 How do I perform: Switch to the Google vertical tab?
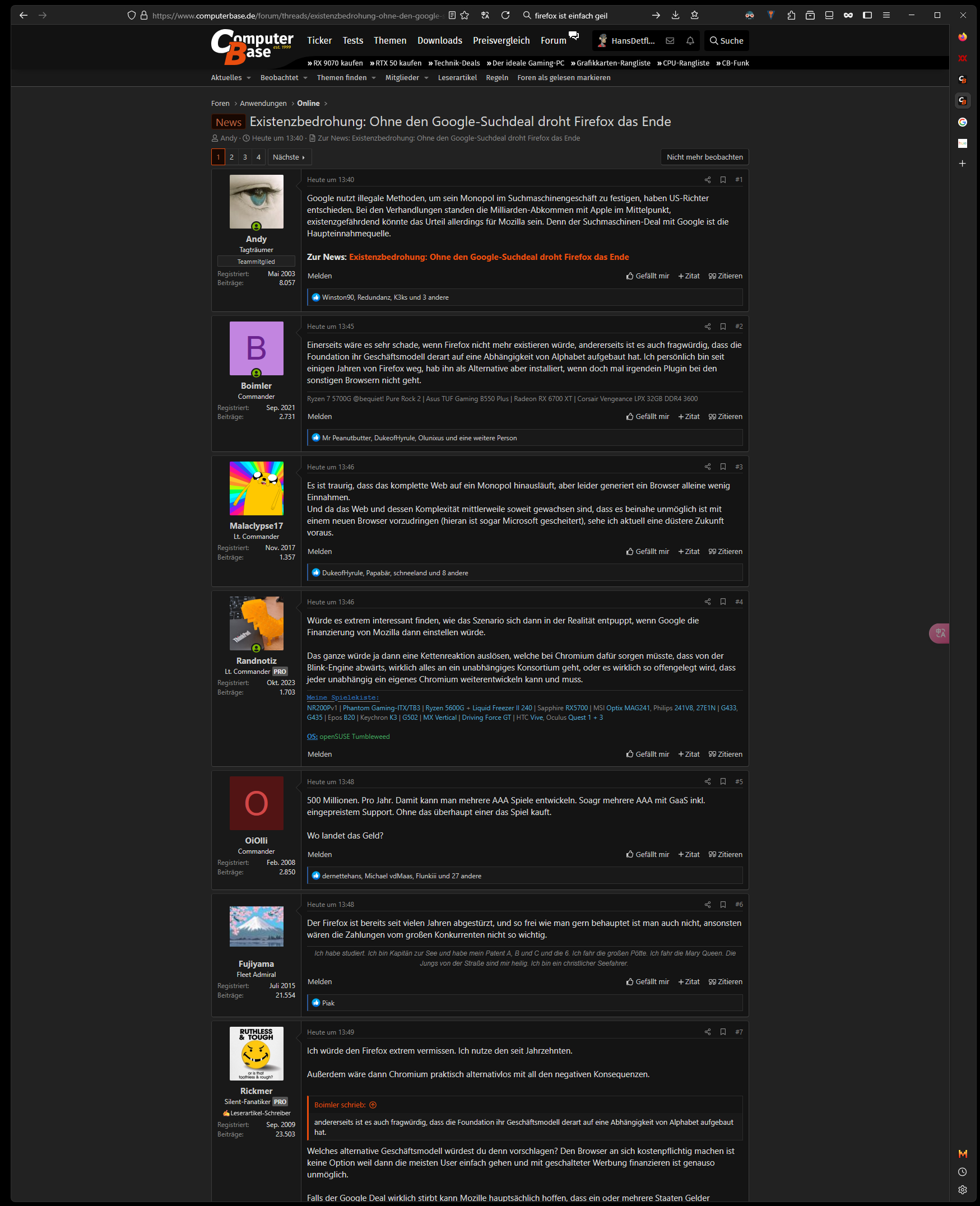pyautogui.click(x=963, y=122)
